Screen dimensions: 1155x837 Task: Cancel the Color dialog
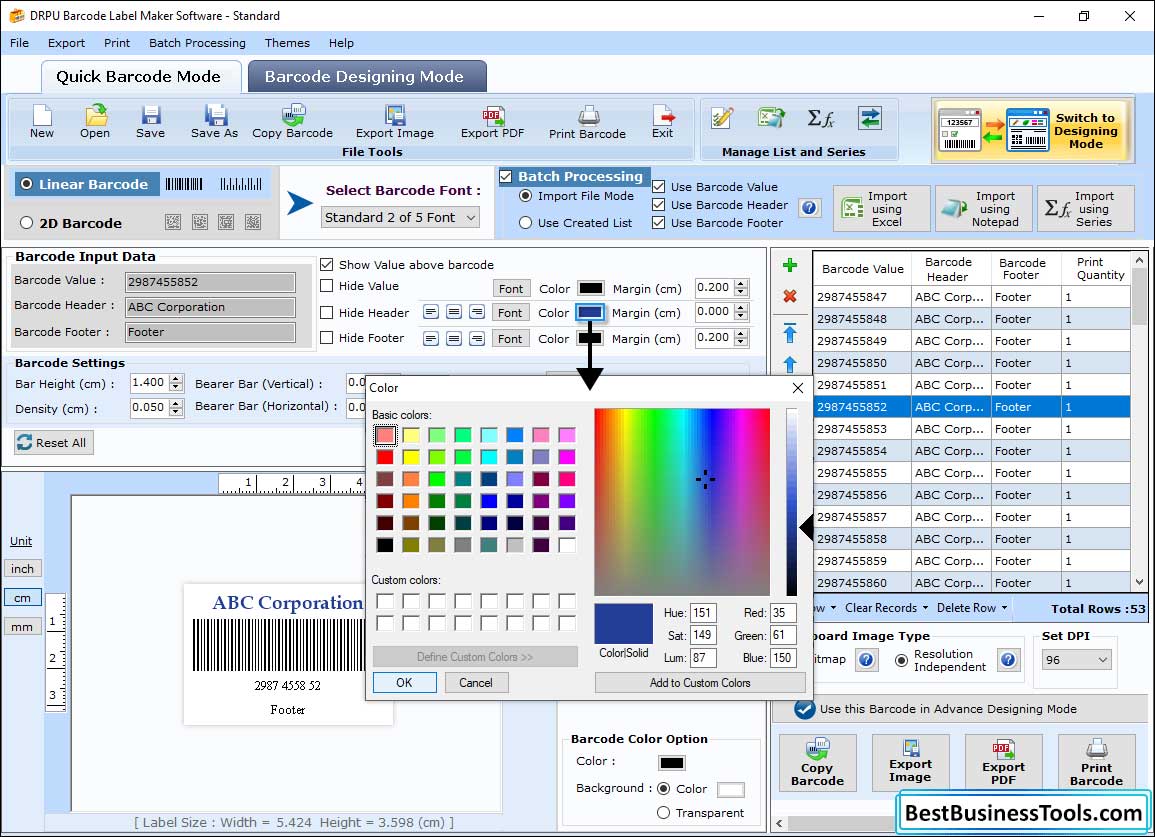(x=476, y=683)
